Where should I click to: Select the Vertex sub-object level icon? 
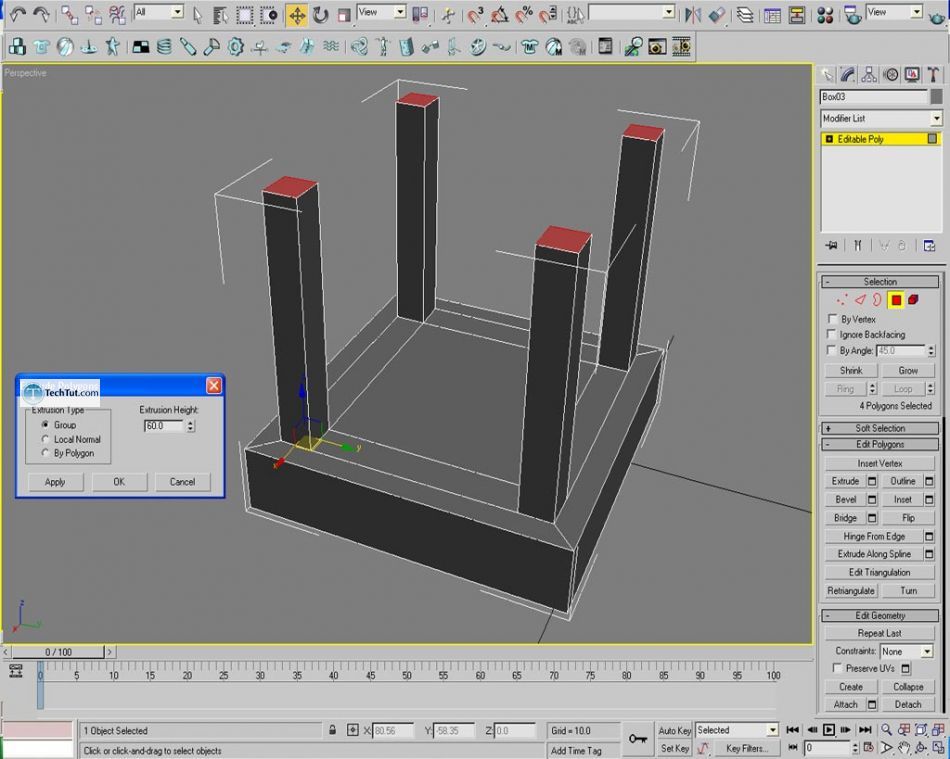coord(842,300)
